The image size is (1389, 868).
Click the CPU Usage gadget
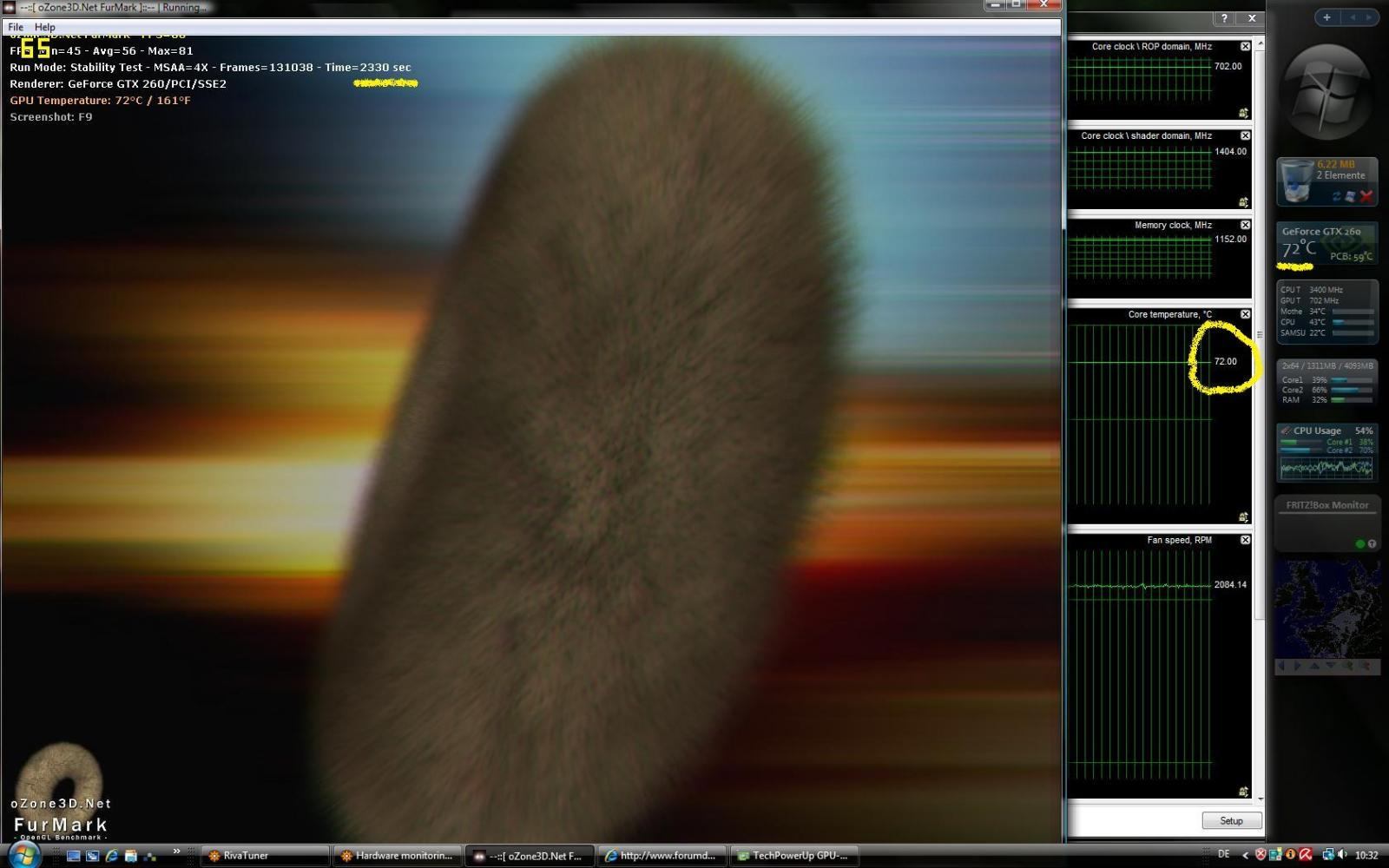[x=1326, y=452]
